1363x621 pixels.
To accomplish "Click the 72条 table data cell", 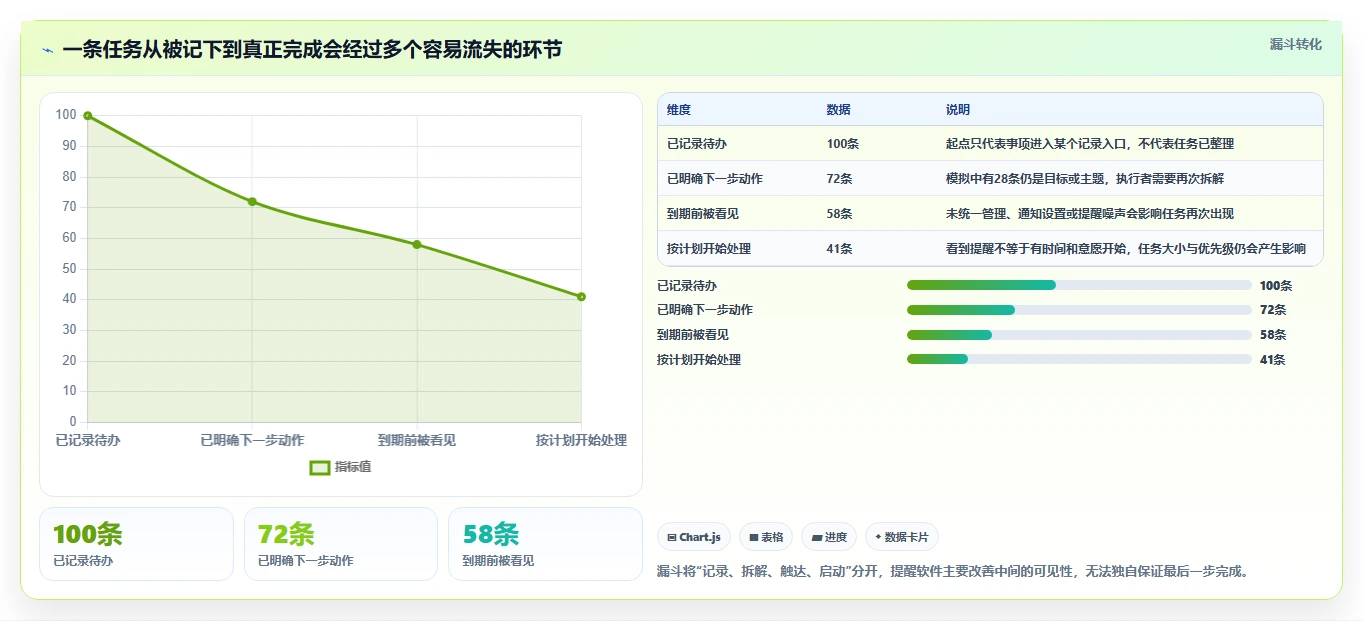I will pyautogui.click(x=840, y=179).
